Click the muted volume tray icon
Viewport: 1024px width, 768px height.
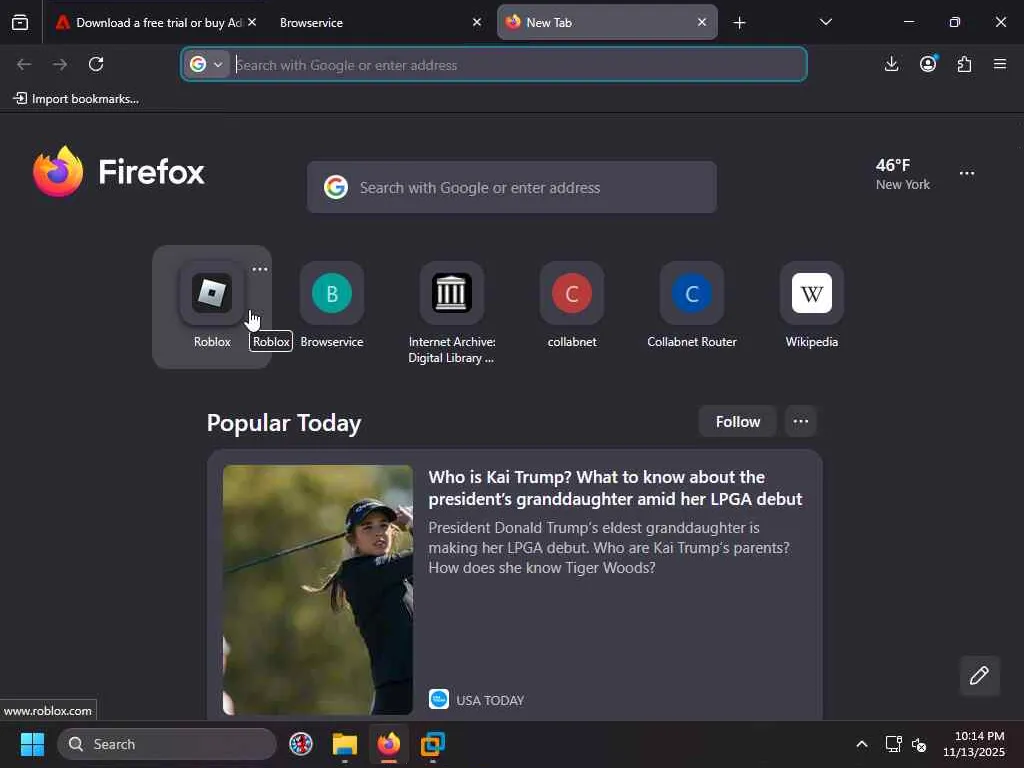[x=919, y=744]
